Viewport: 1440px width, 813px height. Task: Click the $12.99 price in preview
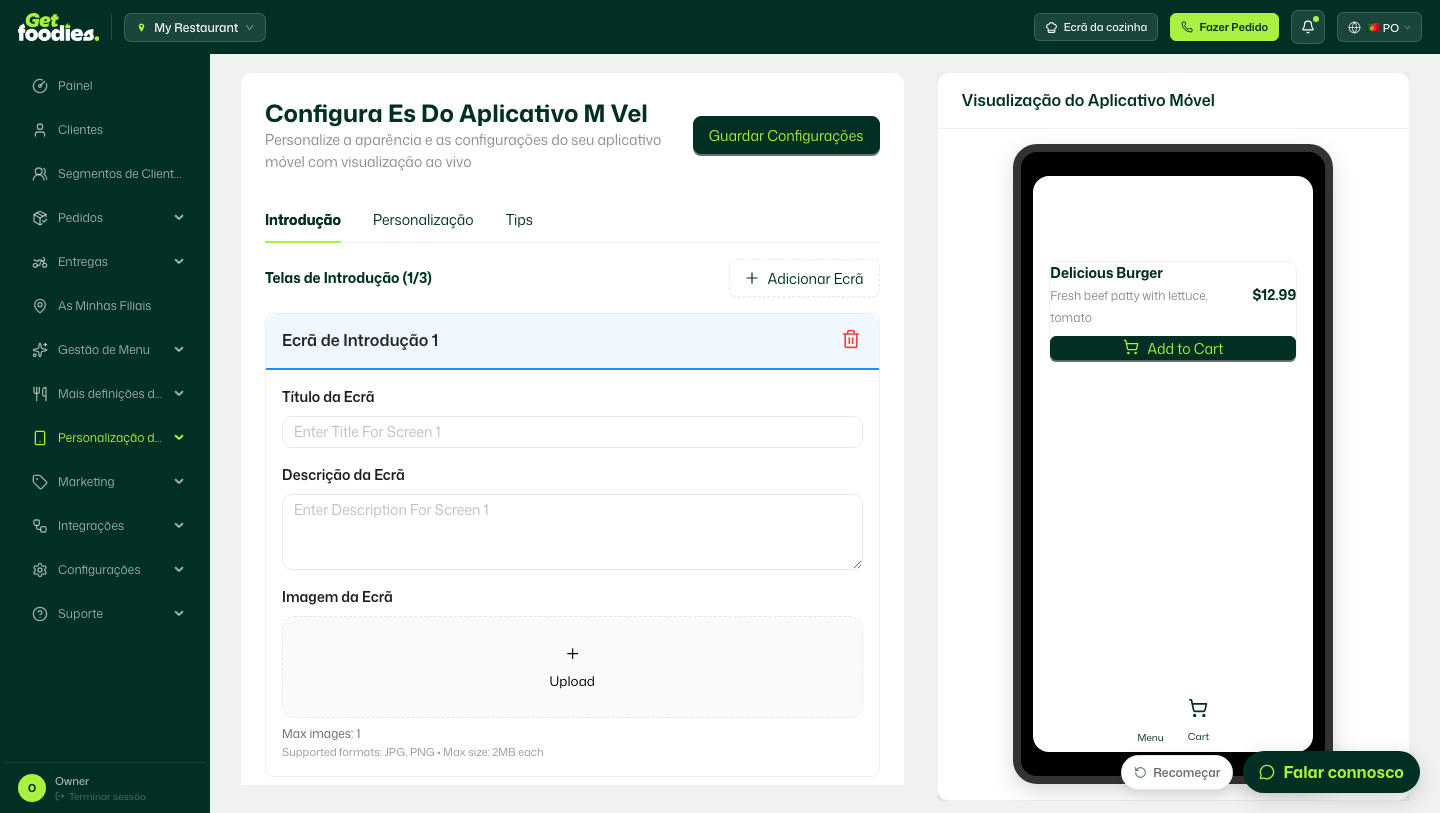pos(1274,295)
